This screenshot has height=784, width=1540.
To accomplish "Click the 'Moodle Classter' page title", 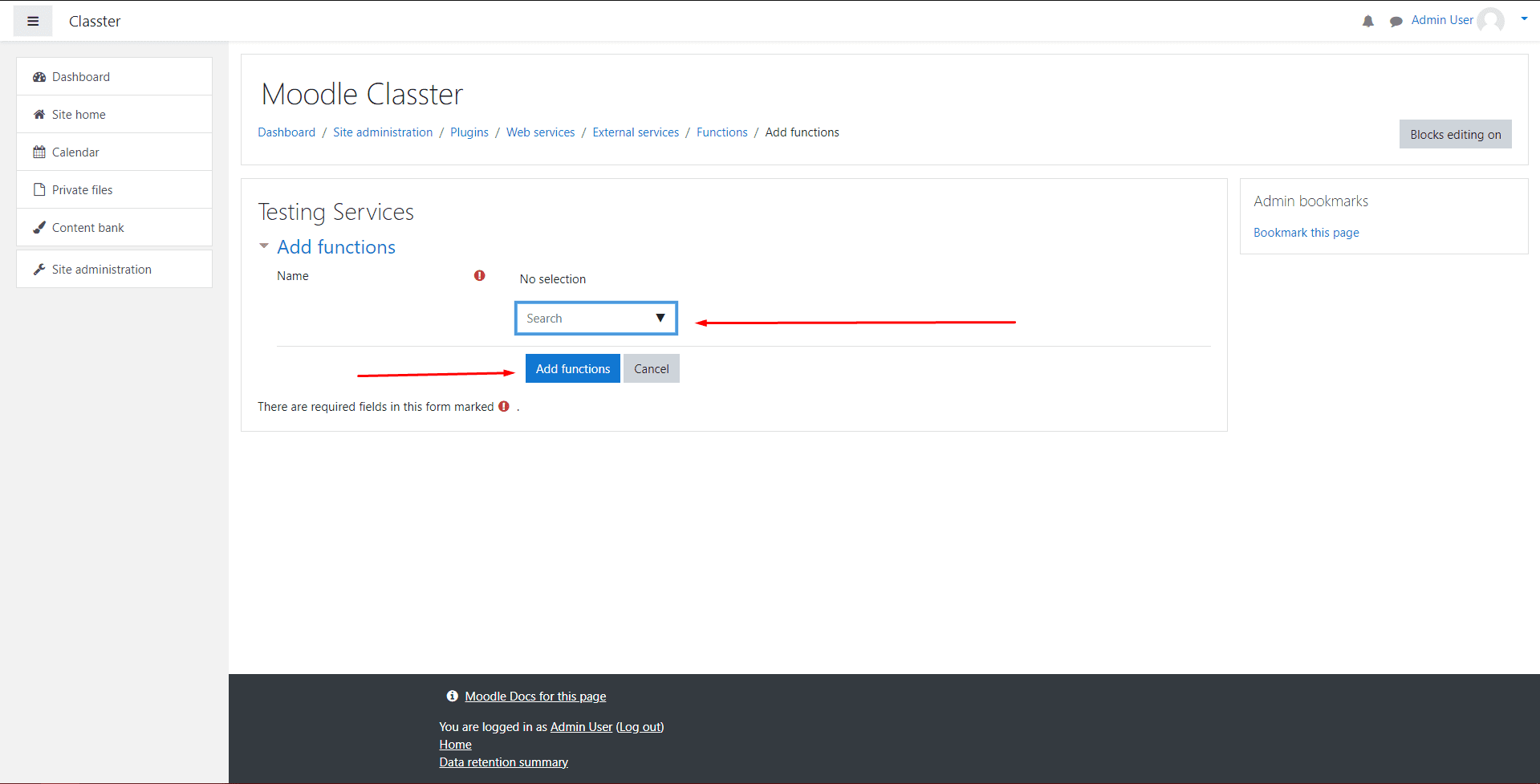I will coord(362,95).
